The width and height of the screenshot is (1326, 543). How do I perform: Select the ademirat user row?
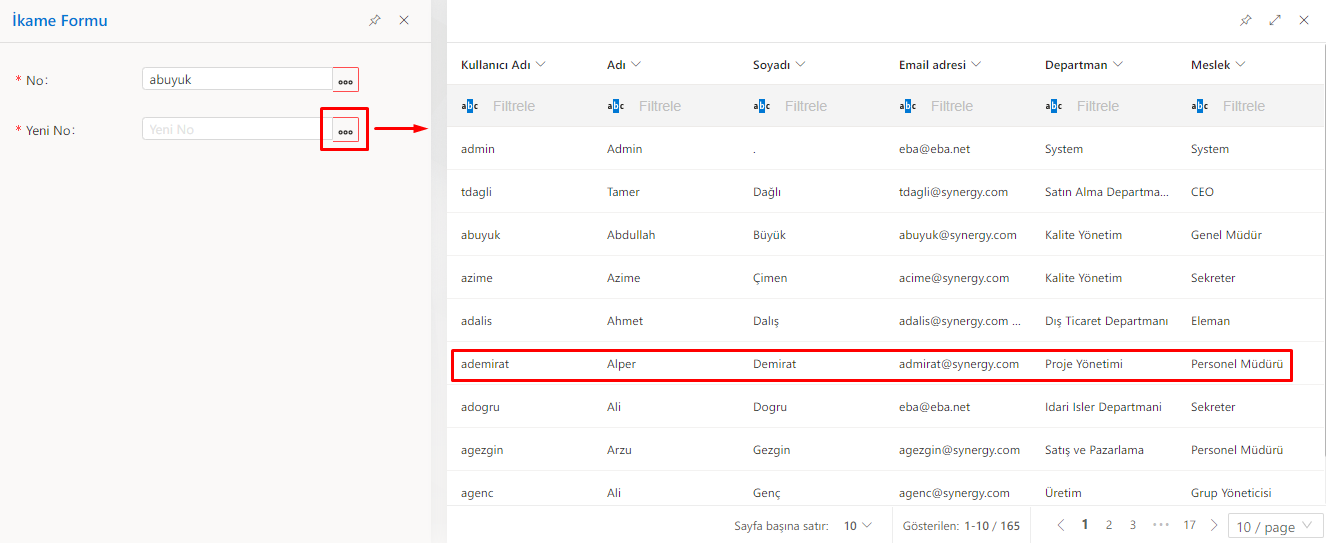(870, 364)
